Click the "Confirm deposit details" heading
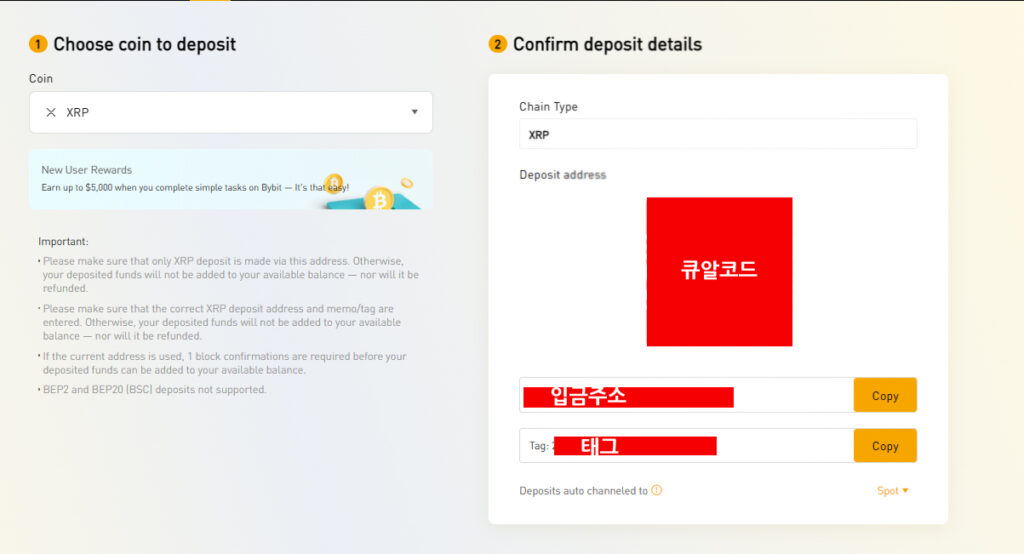 pos(607,44)
